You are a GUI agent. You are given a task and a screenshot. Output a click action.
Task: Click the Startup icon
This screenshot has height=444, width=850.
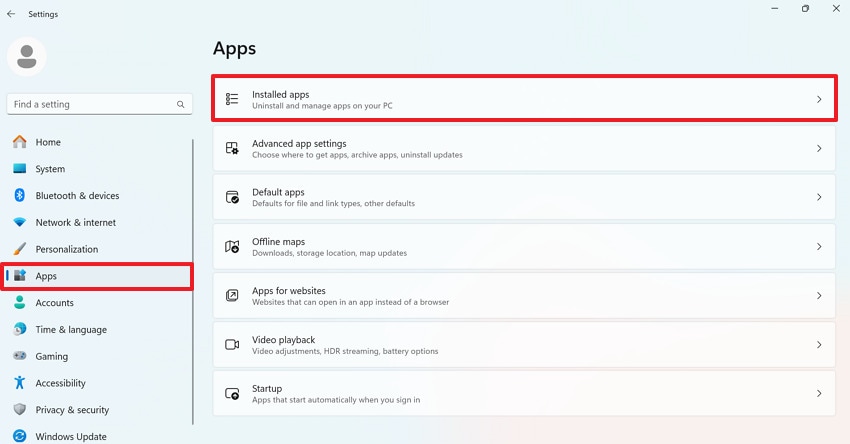pyautogui.click(x=232, y=394)
